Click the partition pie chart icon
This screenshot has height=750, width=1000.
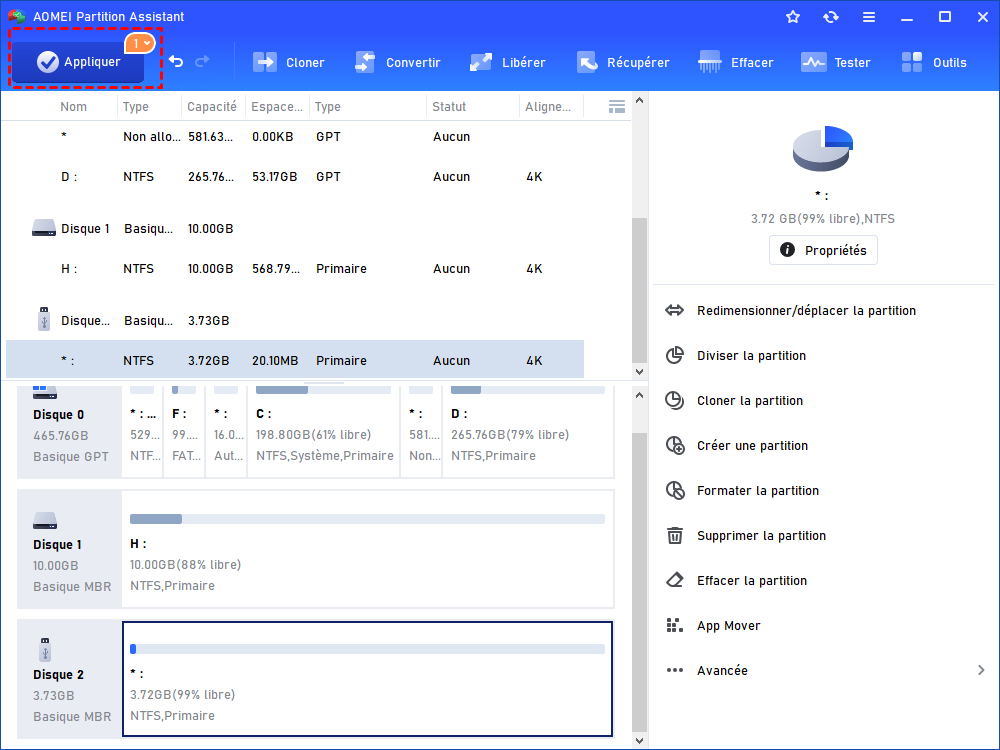click(823, 149)
